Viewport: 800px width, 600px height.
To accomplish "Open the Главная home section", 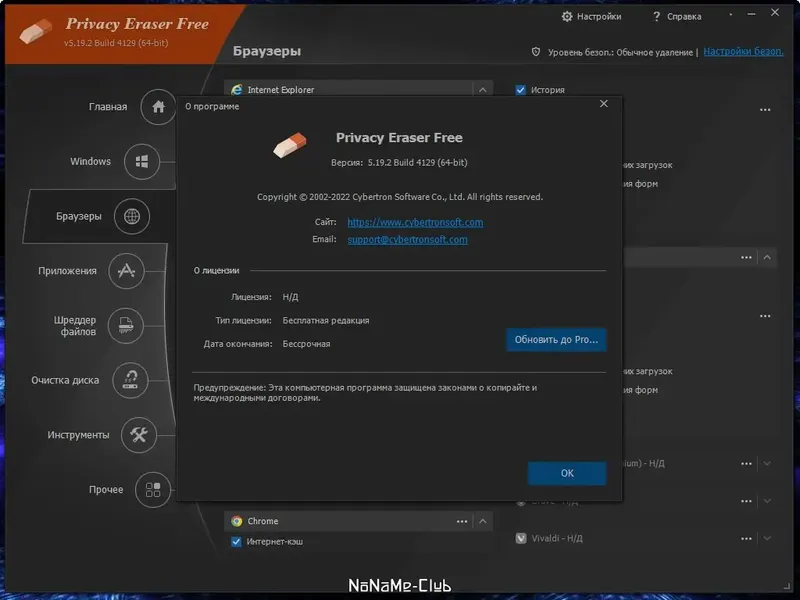I will tap(158, 107).
